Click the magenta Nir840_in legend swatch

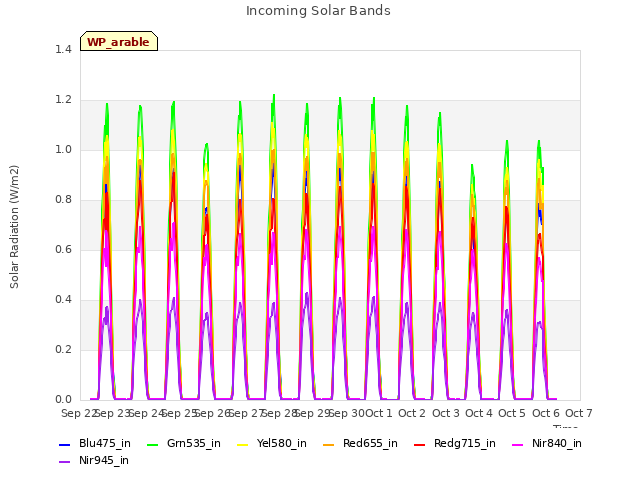click(518, 444)
